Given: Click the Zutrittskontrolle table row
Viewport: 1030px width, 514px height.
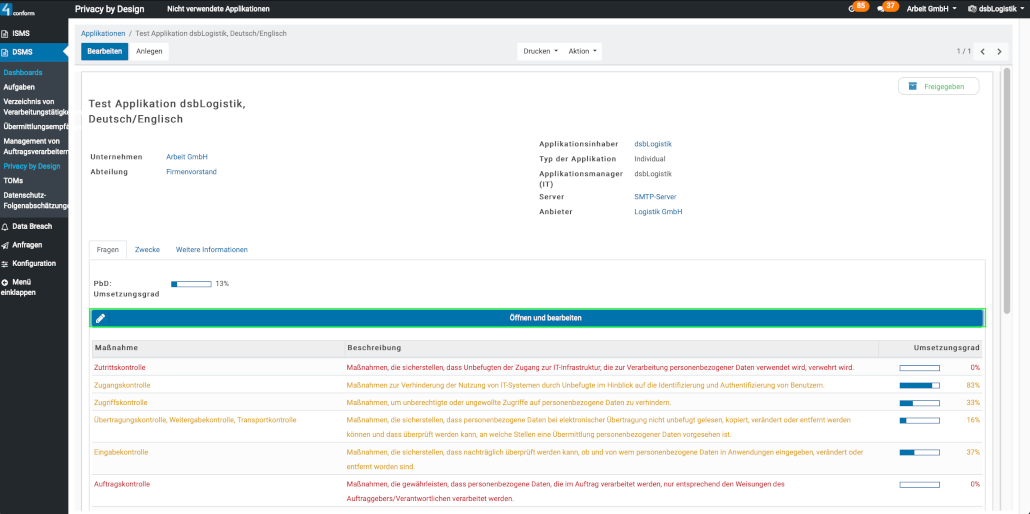Looking at the screenshot, I should click(121, 368).
